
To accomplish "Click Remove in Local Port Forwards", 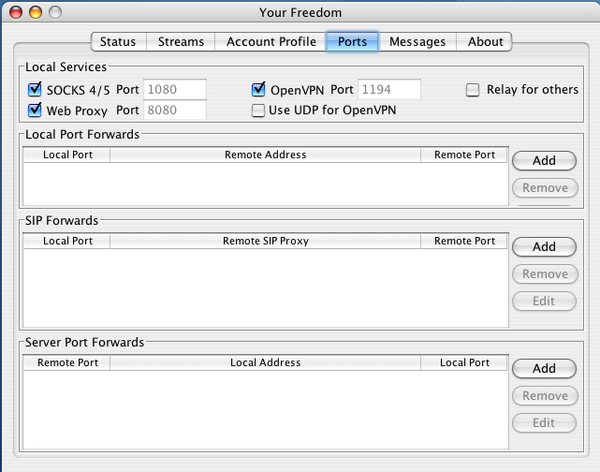I will (x=545, y=188).
